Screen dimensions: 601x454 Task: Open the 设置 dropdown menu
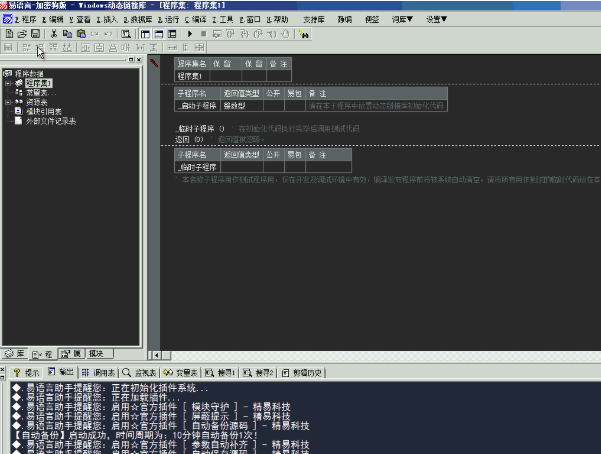[437, 19]
